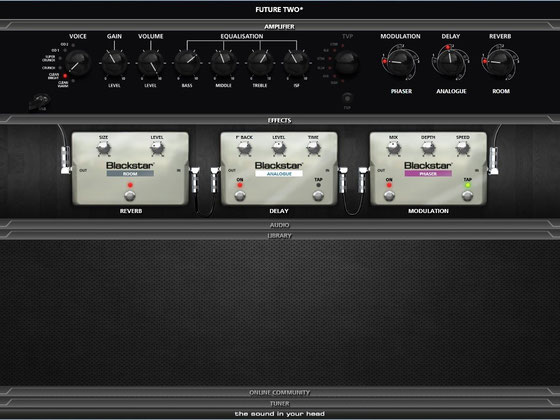
Task: Tap the Modulation pedal Tap footswitch
Action: click(x=467, y=196)
